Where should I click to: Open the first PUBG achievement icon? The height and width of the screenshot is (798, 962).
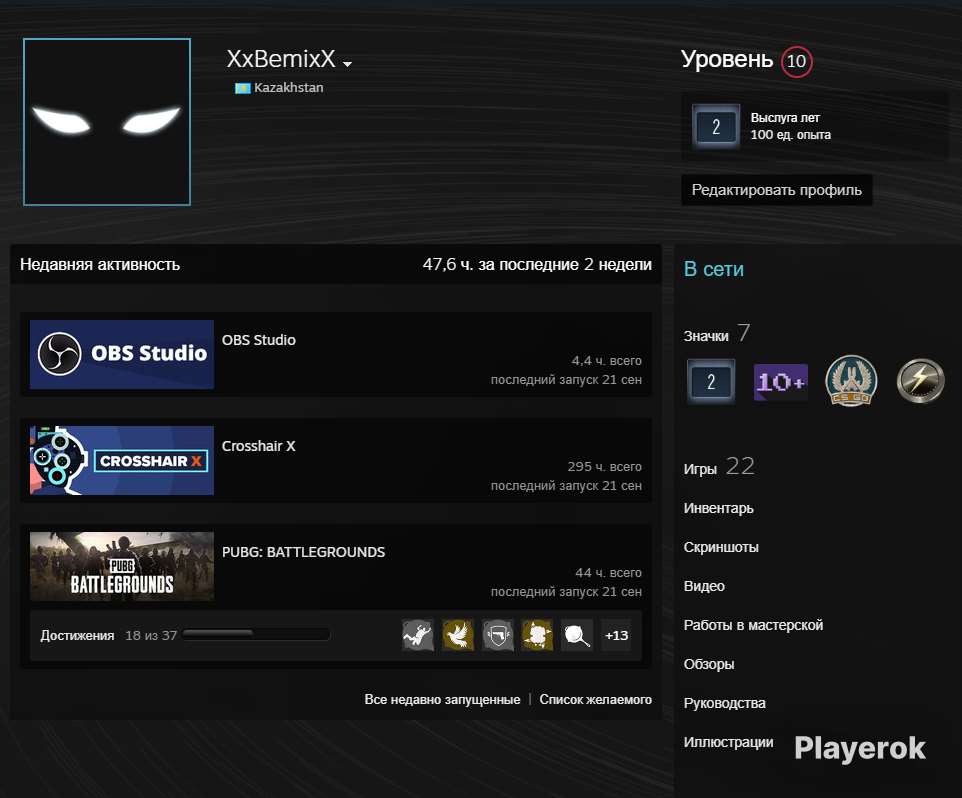point(418,635)
